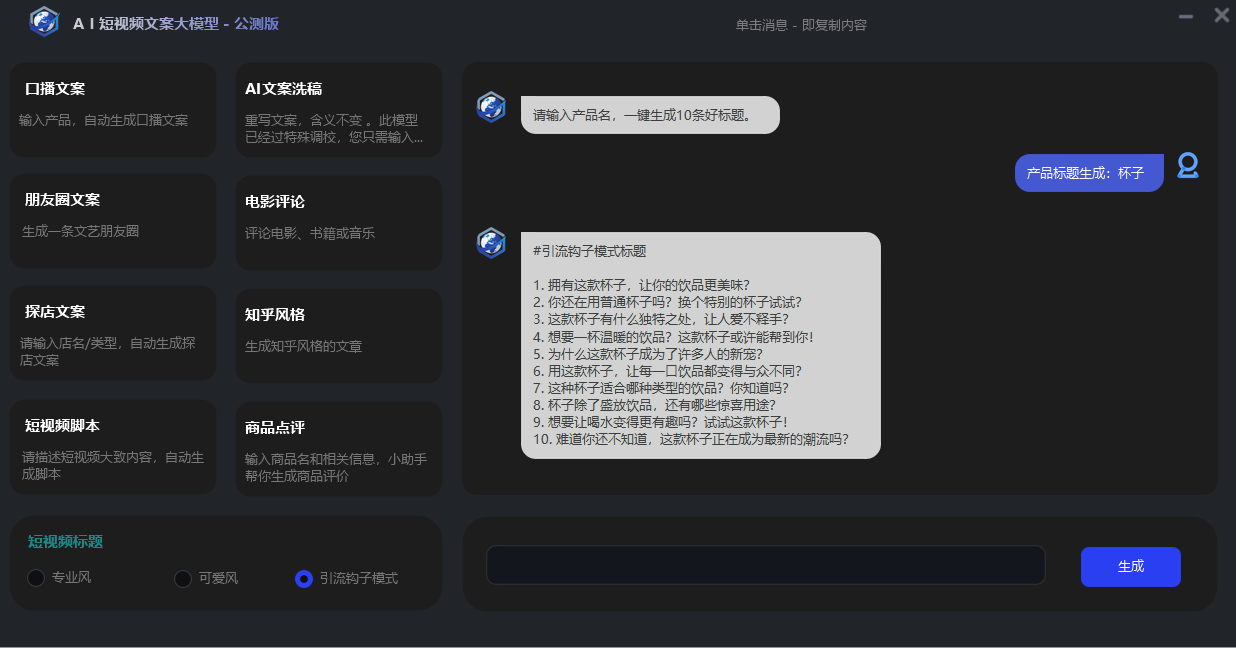Select the 专业风 style radio button

pyautogui.click(x=37, y=578)
